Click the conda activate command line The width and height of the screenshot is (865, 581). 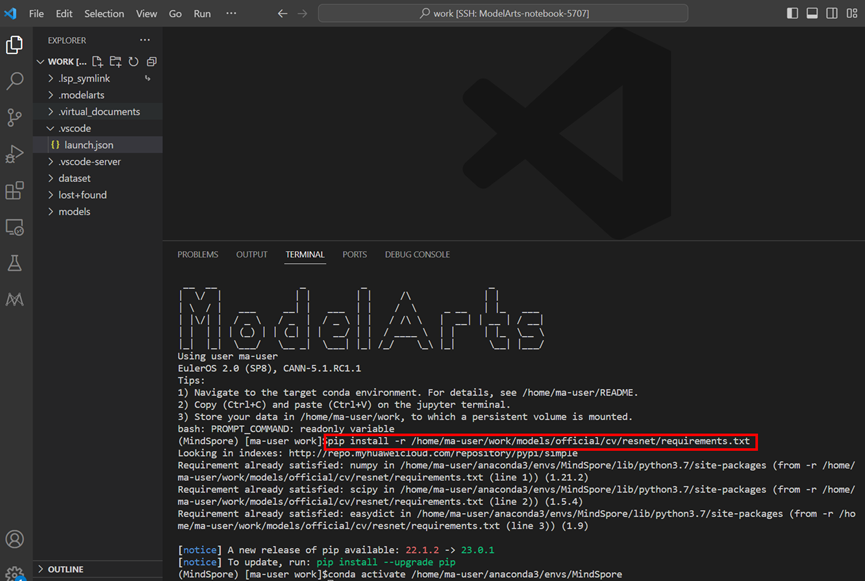pos(474,574)
